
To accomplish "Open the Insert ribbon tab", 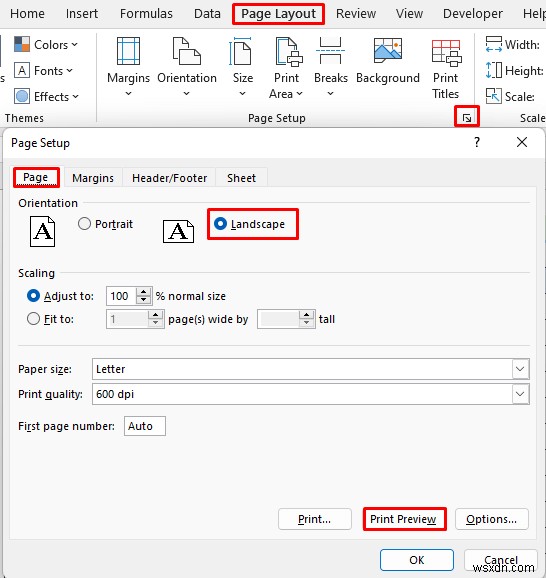I will tap(82, 14).
